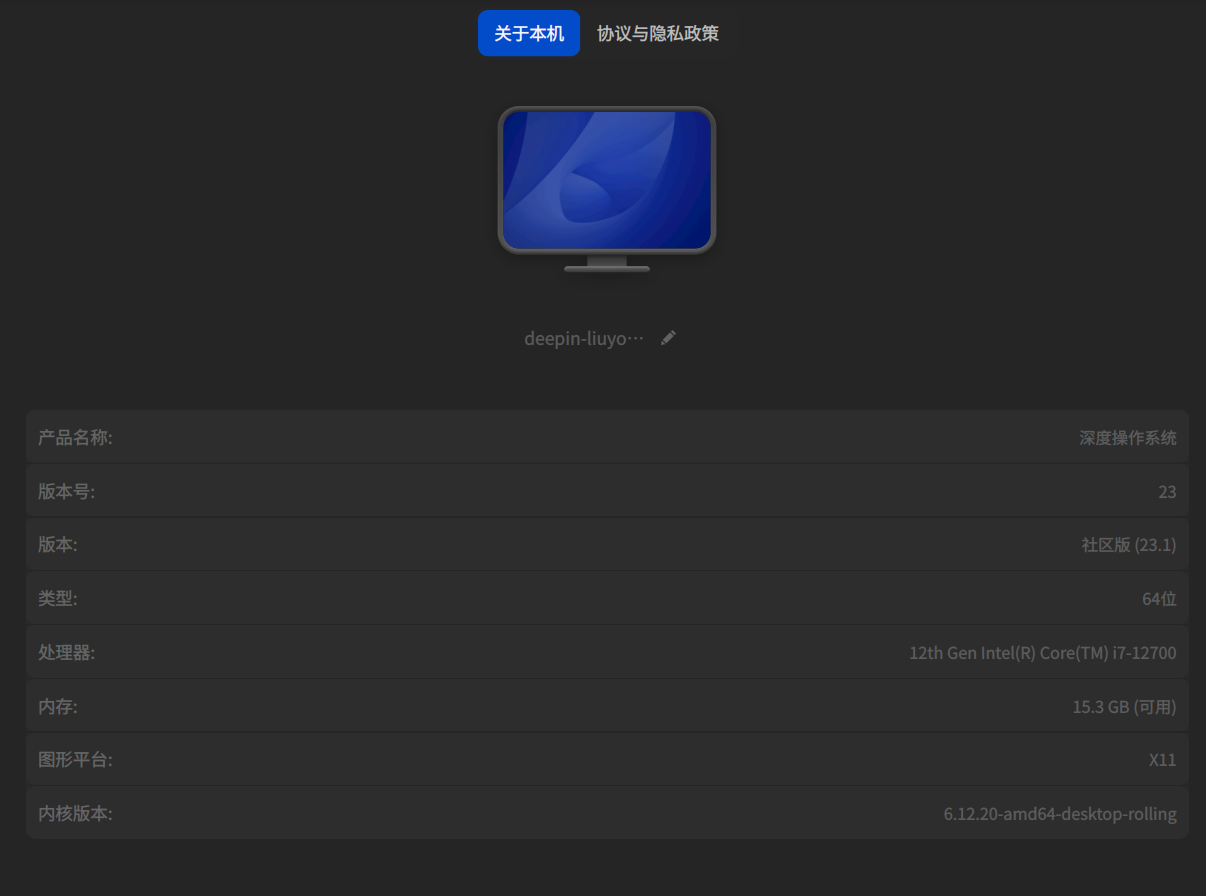Click the 类型 label

[x=57, y=598]
